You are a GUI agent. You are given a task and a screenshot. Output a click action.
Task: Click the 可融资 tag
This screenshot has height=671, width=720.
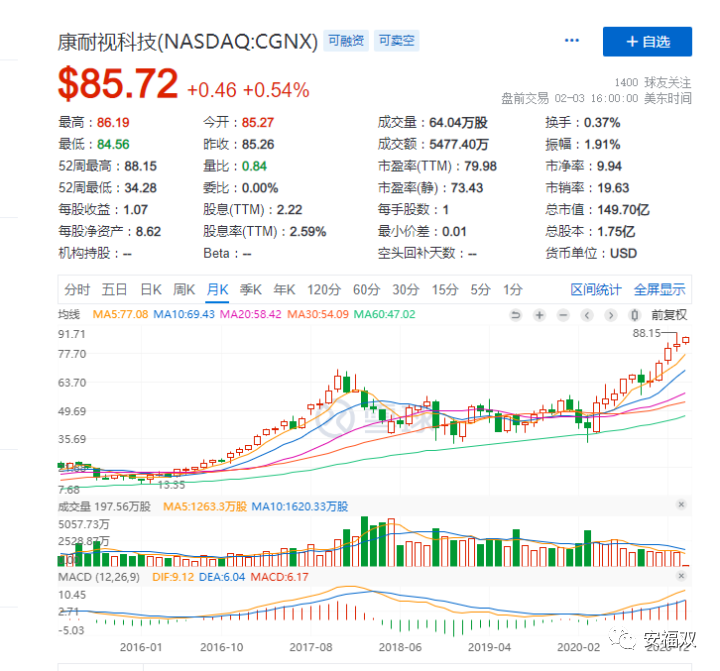pos(346,41)
